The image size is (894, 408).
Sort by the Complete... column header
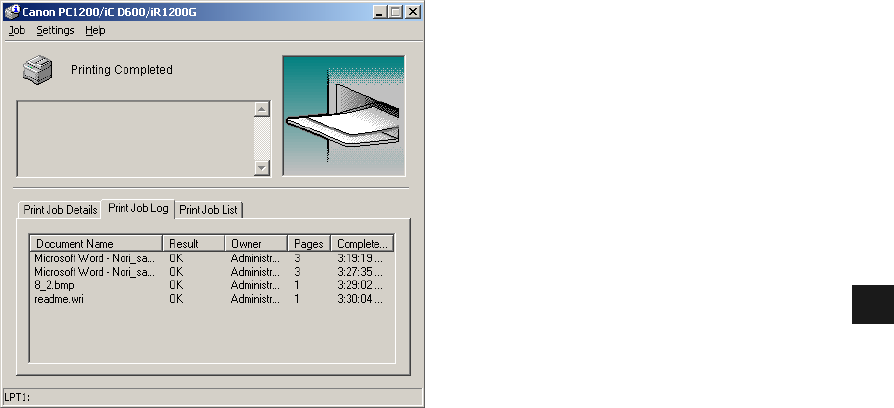click(x=362, y=244)
